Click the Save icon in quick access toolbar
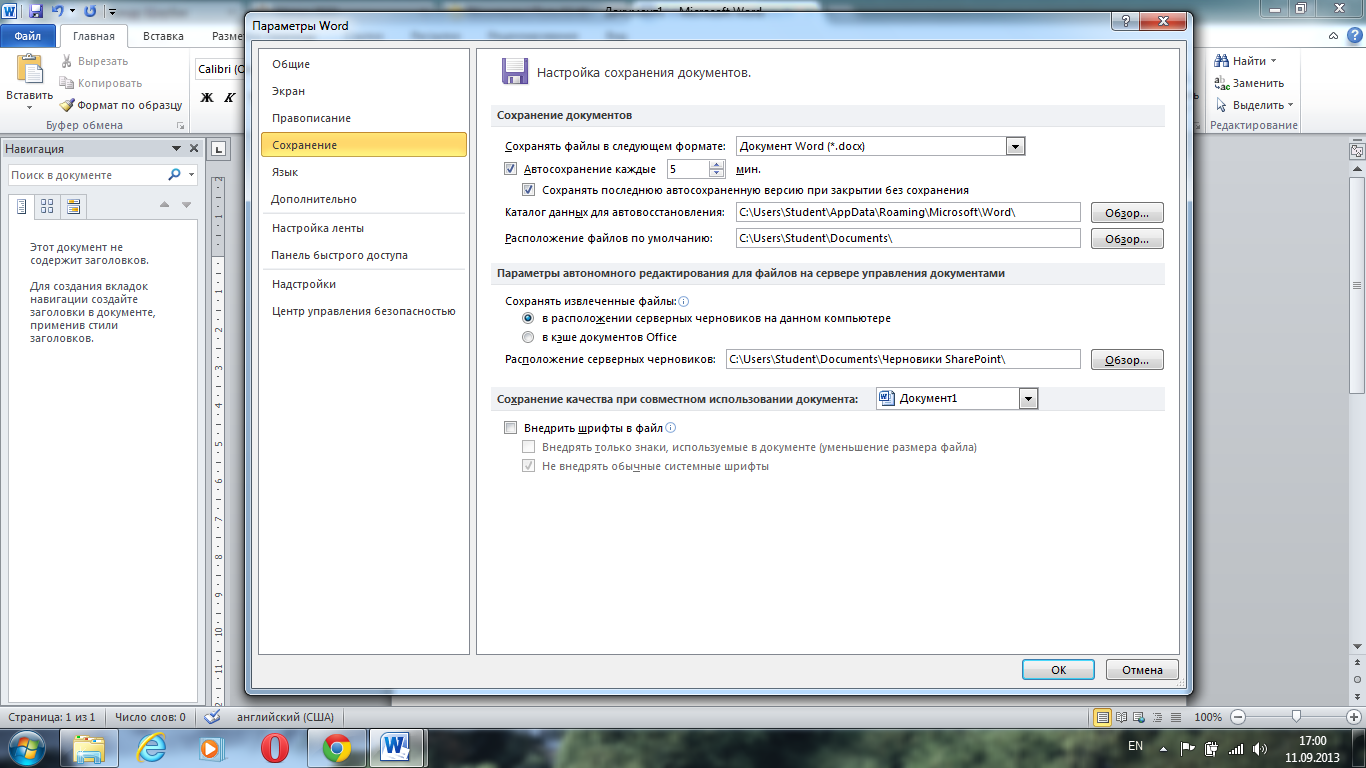Image resolution: width=1366 pixels, height=768 pixels. point(36,12)
